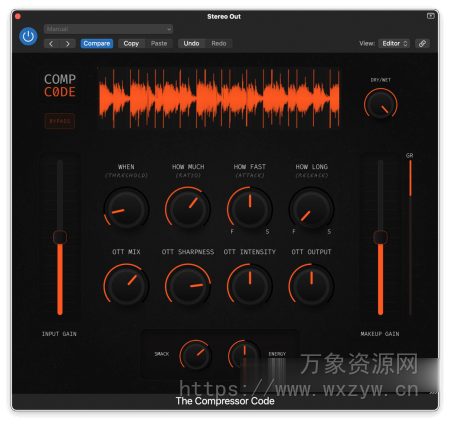450x424 pixels.
Task: Click the INPUT GAIN label
Action: (x=59, y=334)
